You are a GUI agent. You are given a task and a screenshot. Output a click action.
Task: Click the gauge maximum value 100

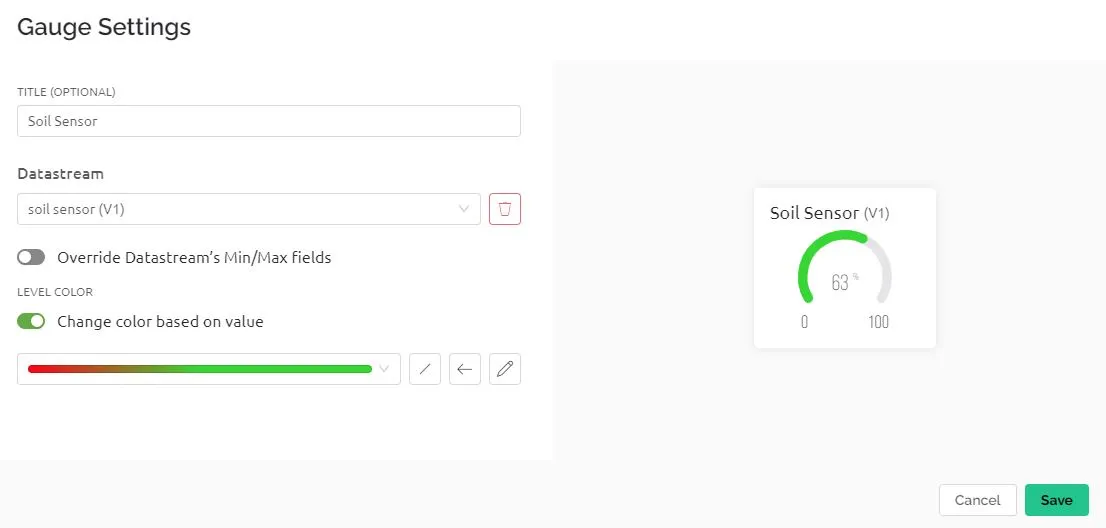[x=878, y=322]
